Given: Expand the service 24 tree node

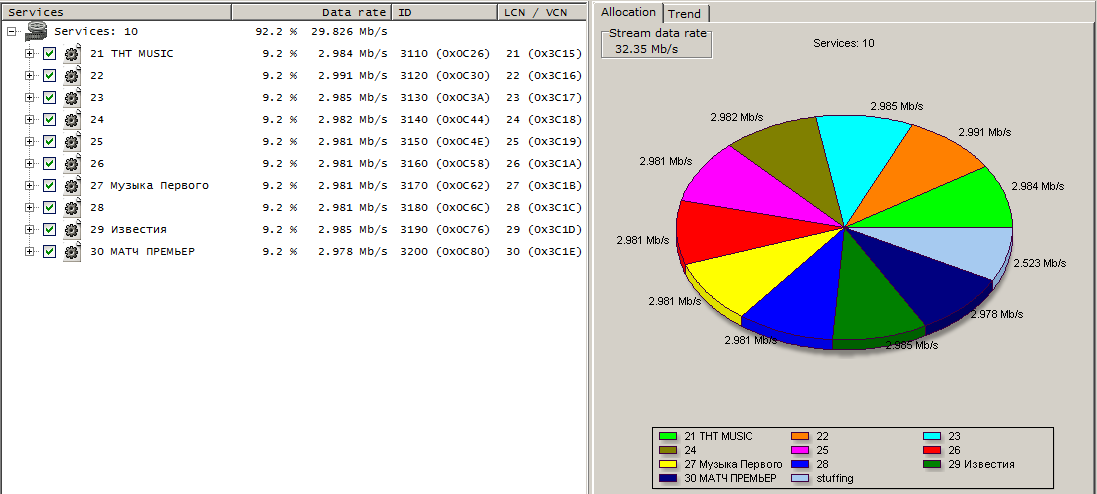Looking at the screenshot, I should 29,120.
